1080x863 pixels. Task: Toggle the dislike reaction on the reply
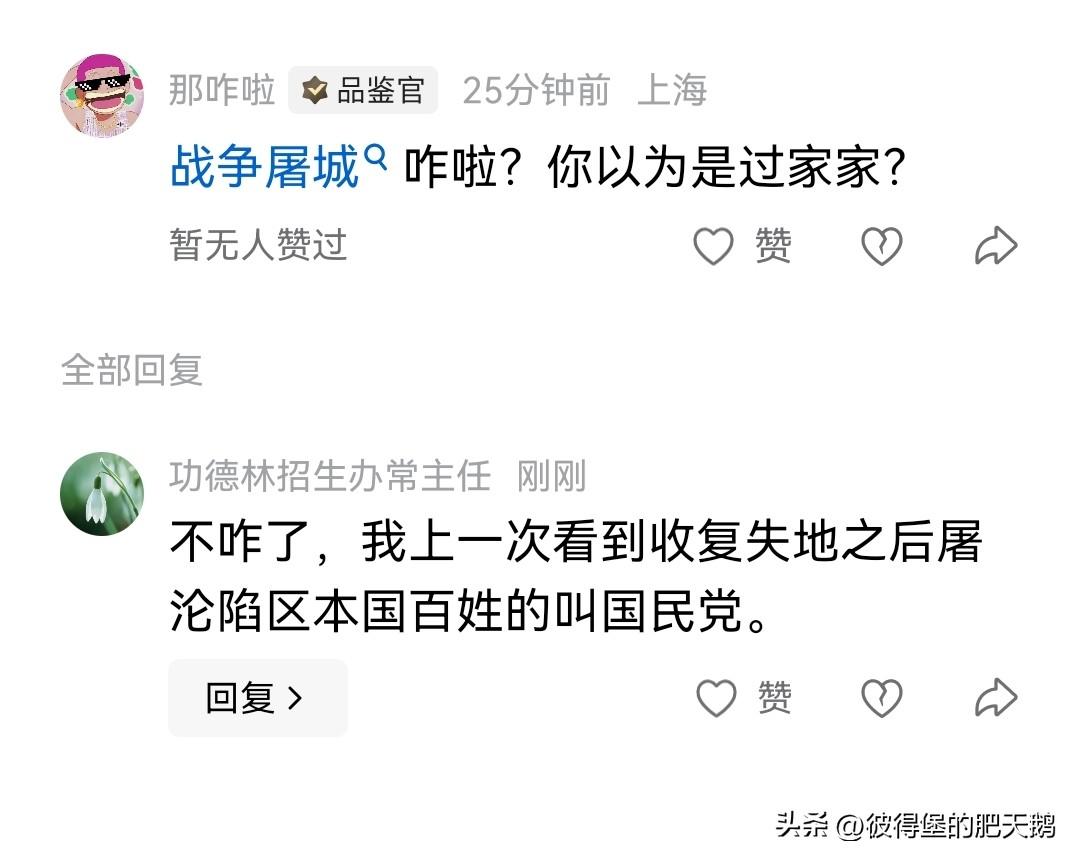(x=880, y=698)
